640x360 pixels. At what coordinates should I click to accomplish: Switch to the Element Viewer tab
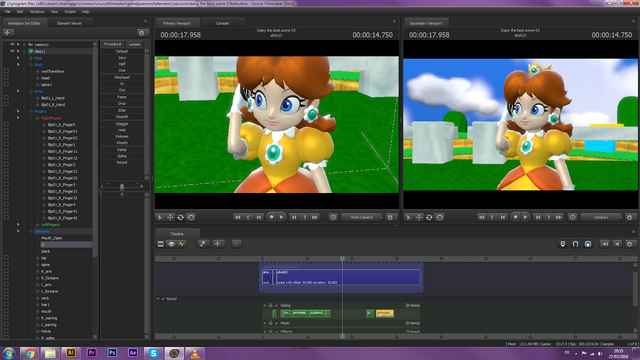[x=69, y=23]
